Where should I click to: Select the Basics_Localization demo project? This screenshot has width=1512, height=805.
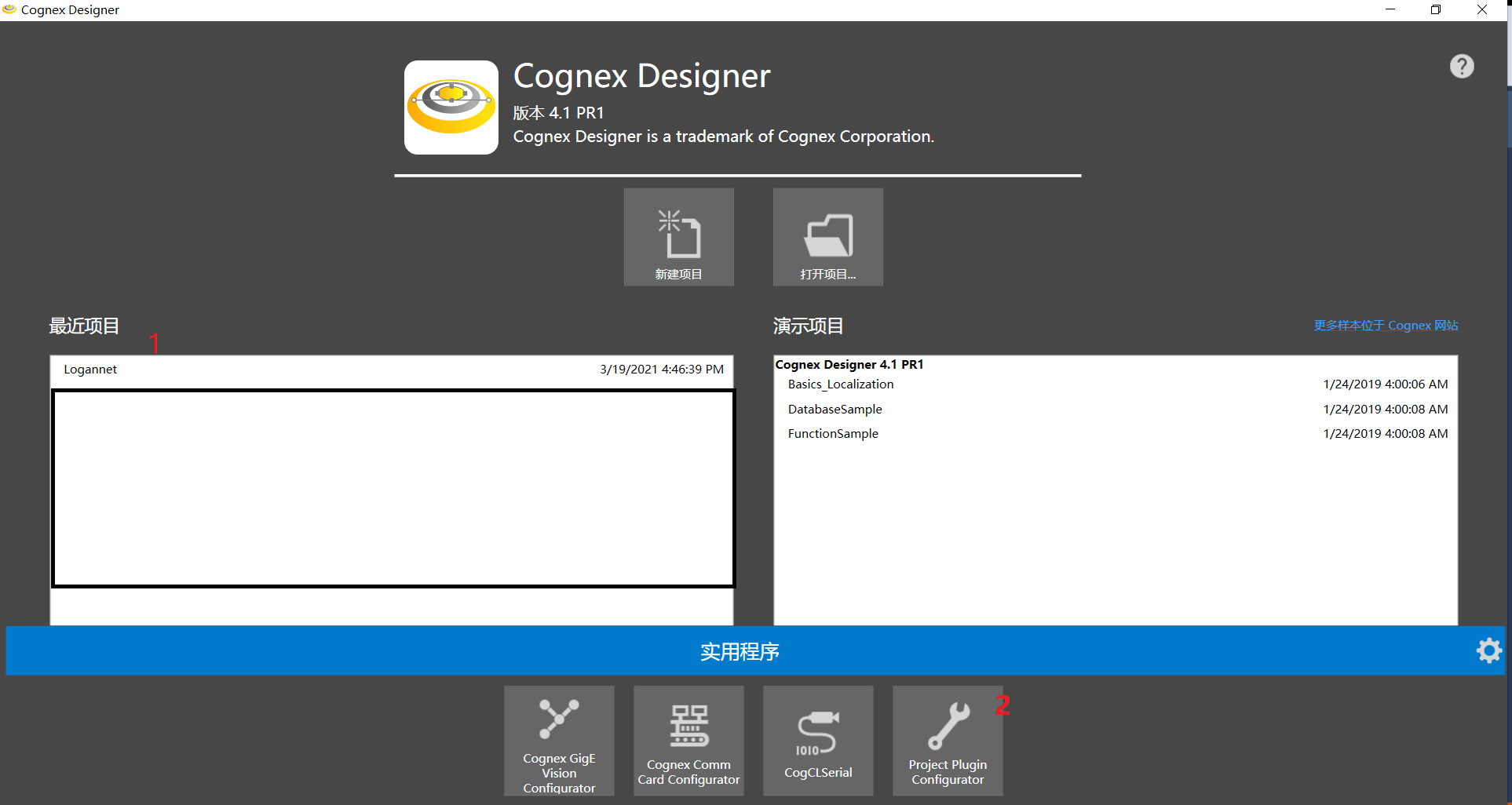tap(1116, 384)
